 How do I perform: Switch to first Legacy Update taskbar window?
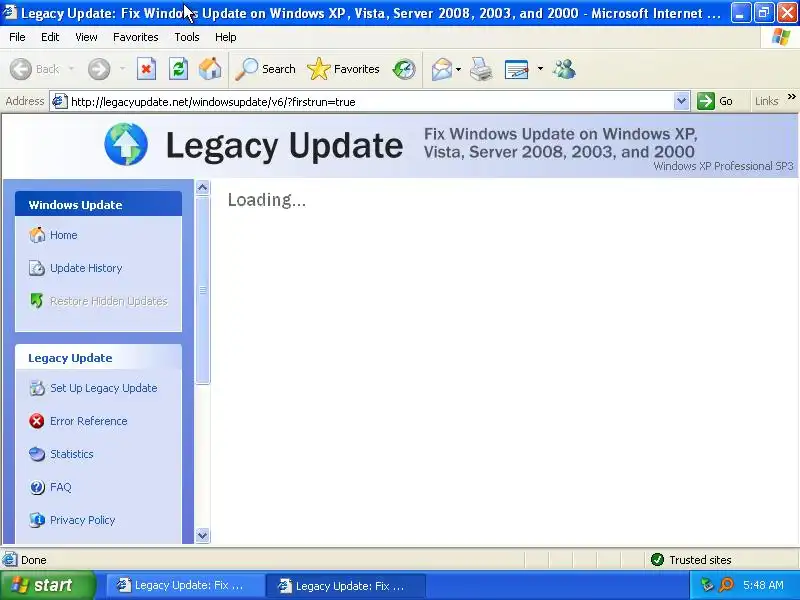coord(185,585)
